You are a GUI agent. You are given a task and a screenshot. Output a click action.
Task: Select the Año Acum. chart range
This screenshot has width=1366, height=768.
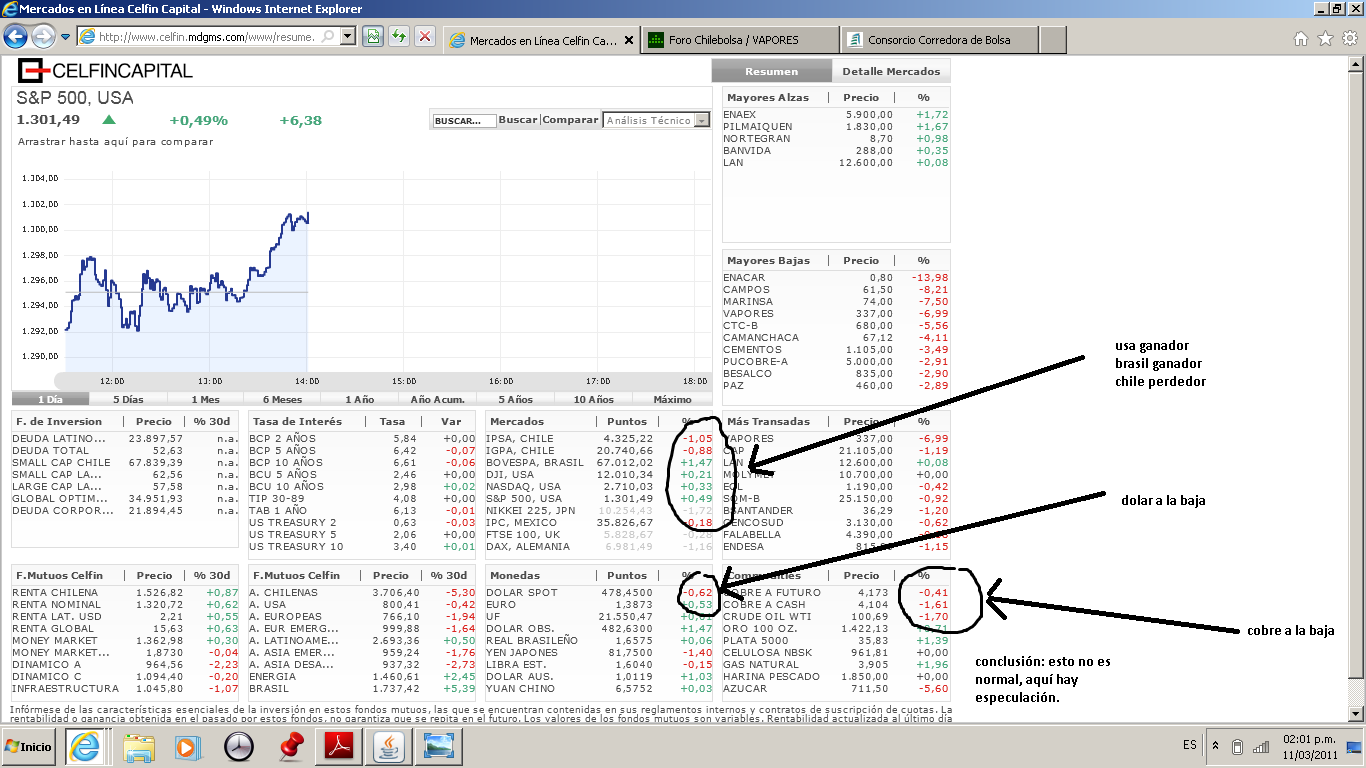pyautogui.click(x=437, y=399)
